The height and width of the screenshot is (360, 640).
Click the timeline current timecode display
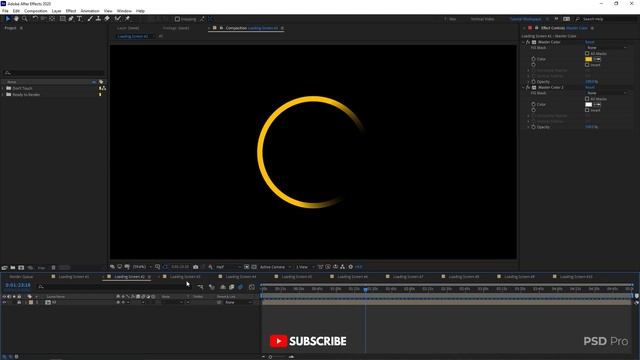[x=18, y=286]
